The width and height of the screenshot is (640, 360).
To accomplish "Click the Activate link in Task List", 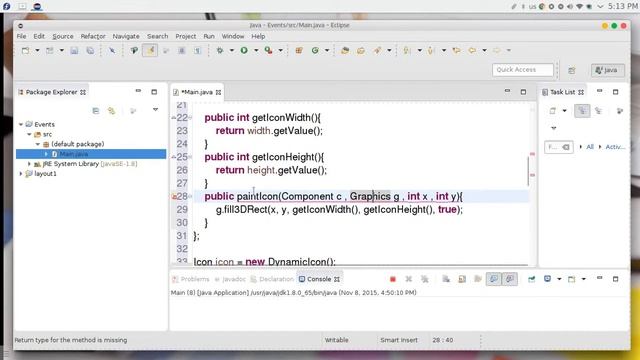I will tap(615, 147).
